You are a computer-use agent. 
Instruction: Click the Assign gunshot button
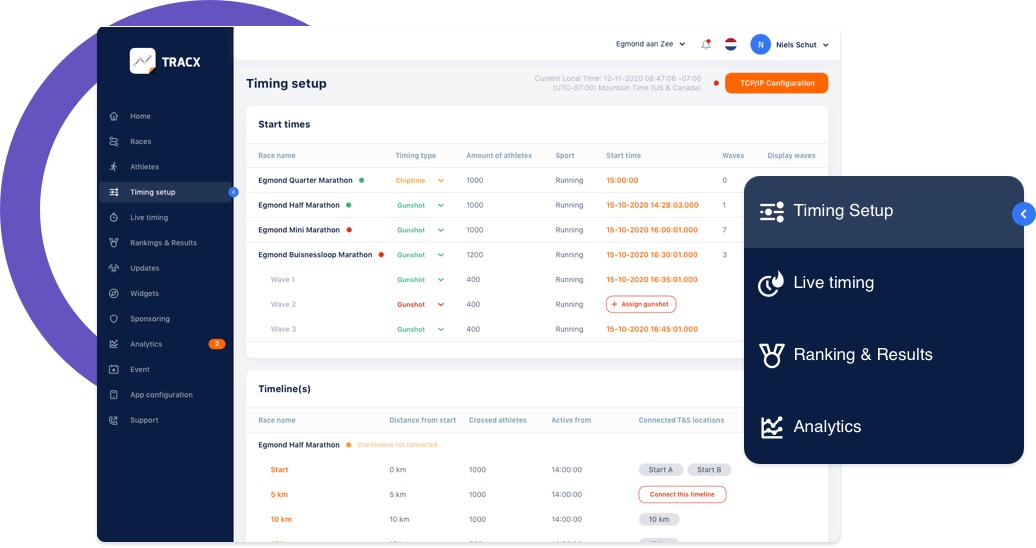641,305
